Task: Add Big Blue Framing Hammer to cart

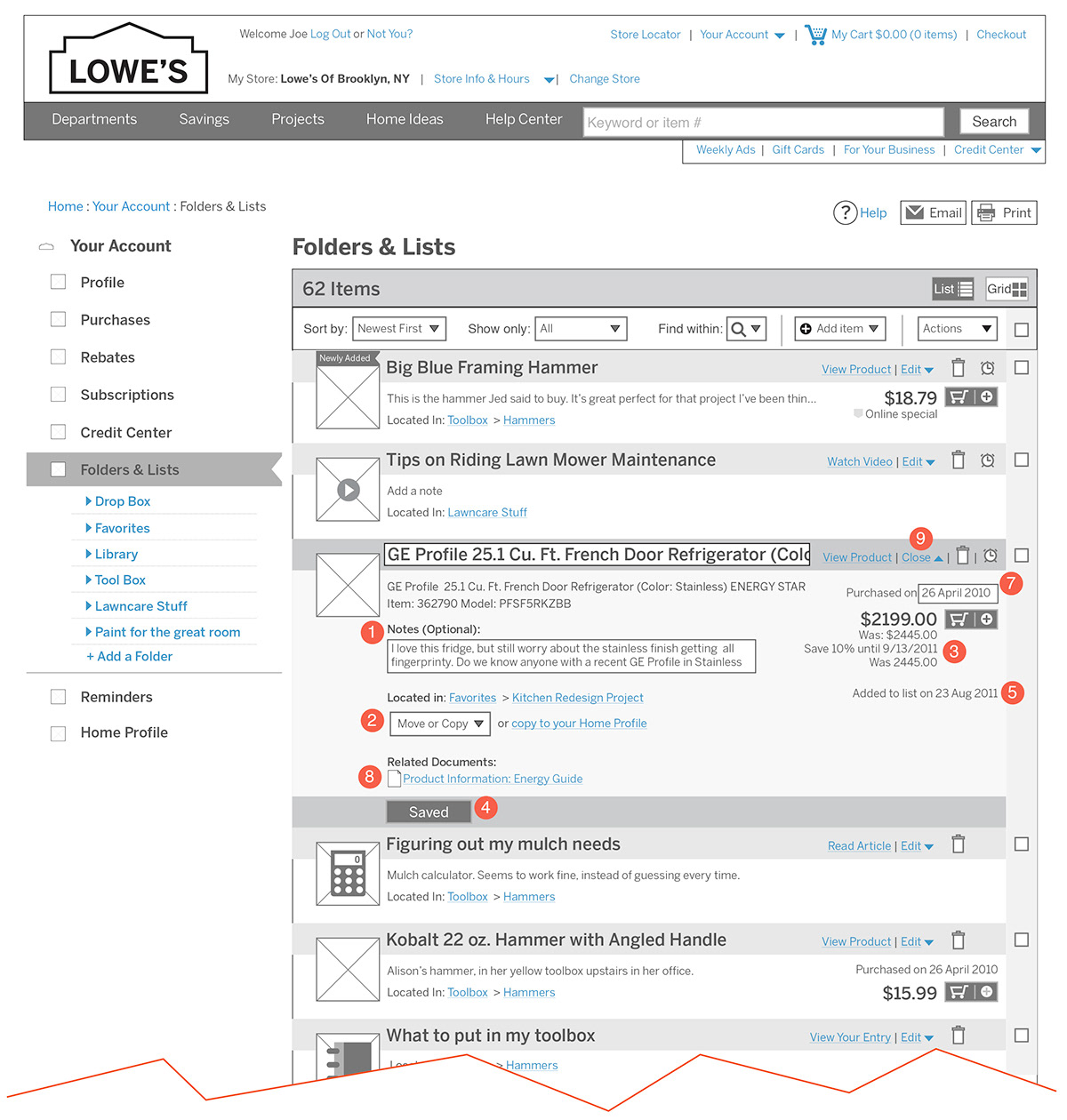Action: point(971,397)
